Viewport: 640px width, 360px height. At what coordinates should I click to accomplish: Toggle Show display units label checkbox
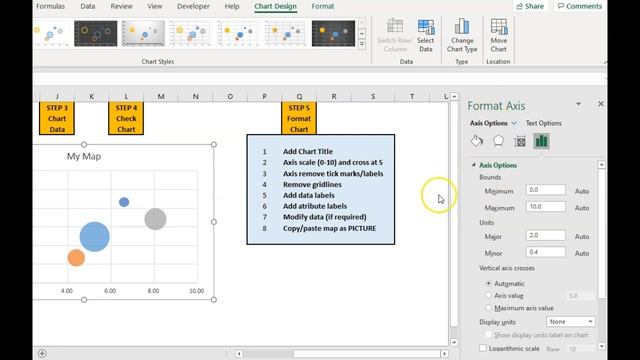click(488, 335)
